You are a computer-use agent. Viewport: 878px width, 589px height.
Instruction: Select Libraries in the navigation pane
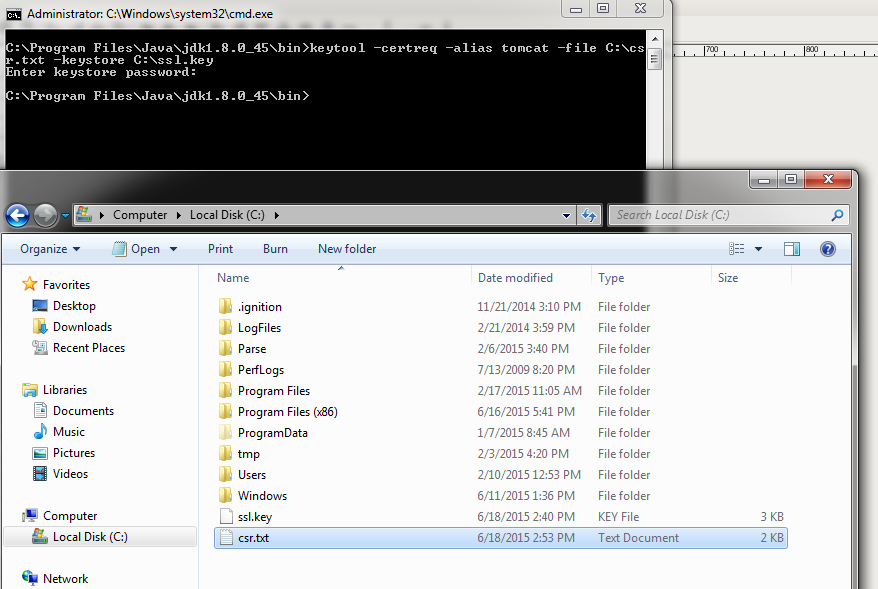pyautogui.click(x=65, y=390)
